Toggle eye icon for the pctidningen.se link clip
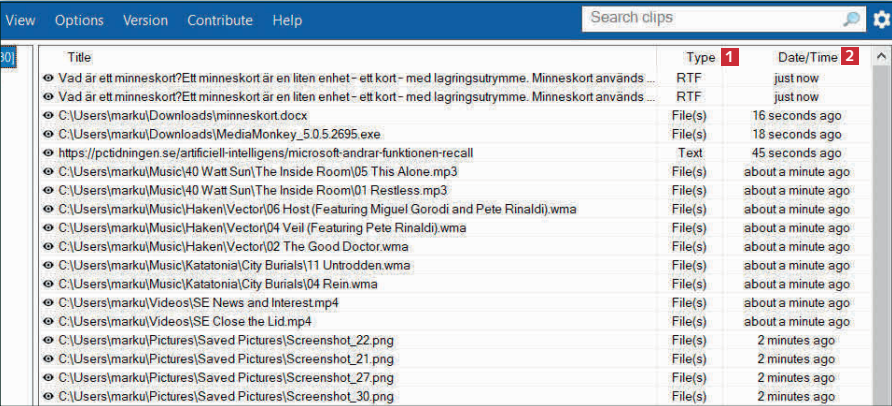The height and width of the screenshot is (406, 892). click(x=48, y=153)
